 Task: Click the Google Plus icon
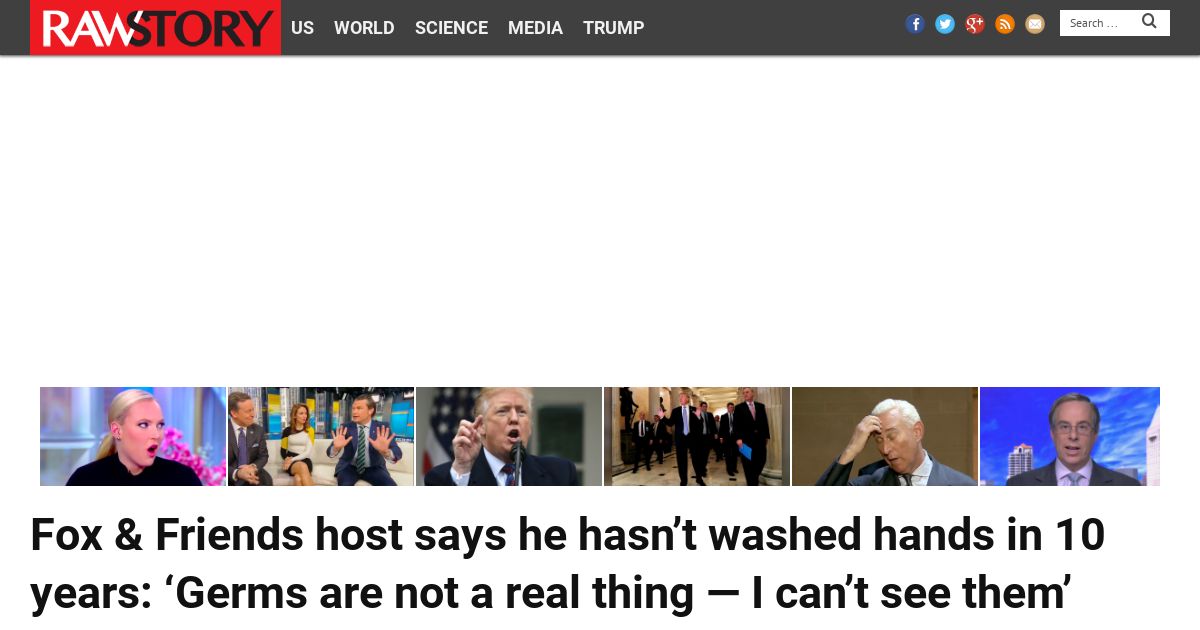(975, 24)
